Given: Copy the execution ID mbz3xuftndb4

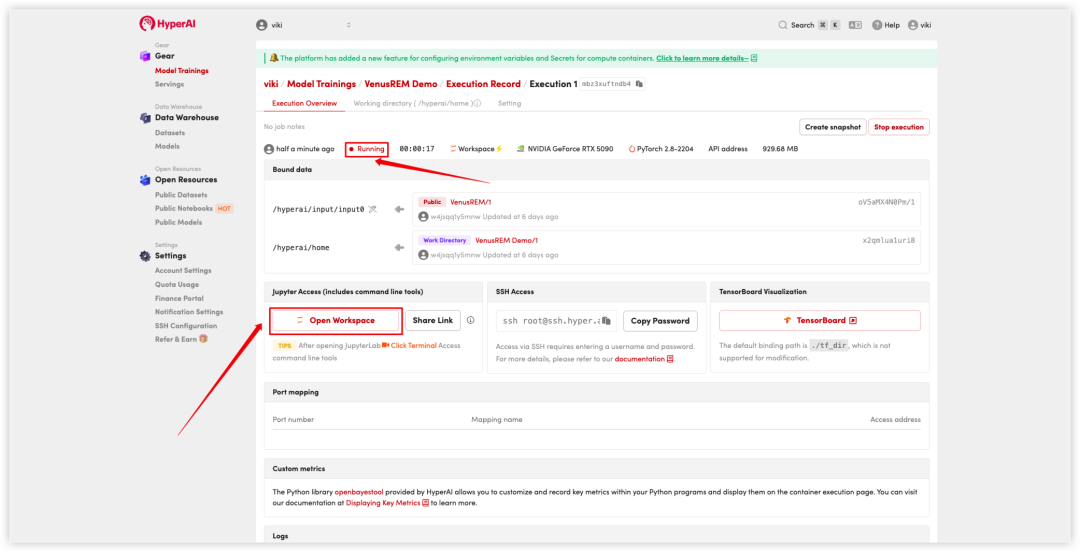Looking at the screenshot, I should (639, 84).
